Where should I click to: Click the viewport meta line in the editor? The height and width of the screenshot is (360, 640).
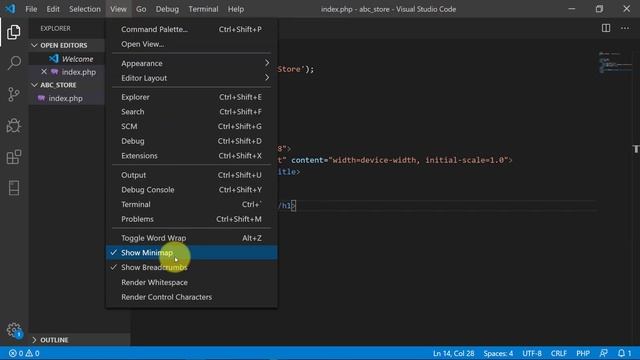(x=395, y=160)
